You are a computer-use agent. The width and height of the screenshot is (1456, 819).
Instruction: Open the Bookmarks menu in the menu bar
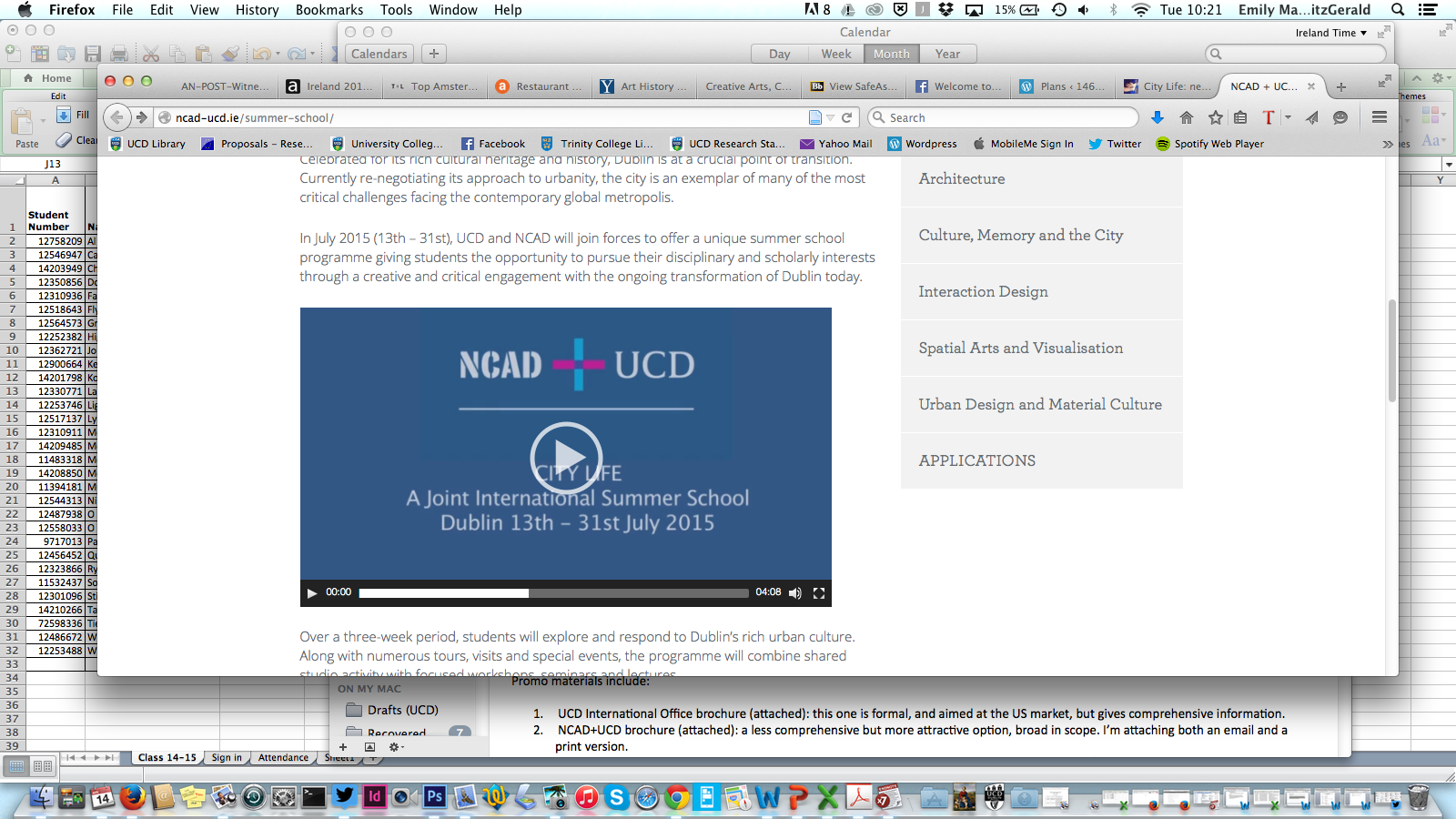[x=329, y=10]
